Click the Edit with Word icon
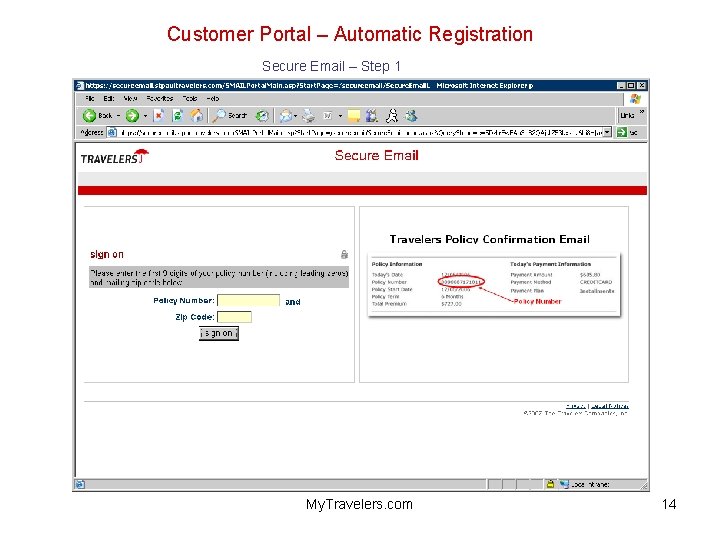720x540 pixels. coord(327,116)
